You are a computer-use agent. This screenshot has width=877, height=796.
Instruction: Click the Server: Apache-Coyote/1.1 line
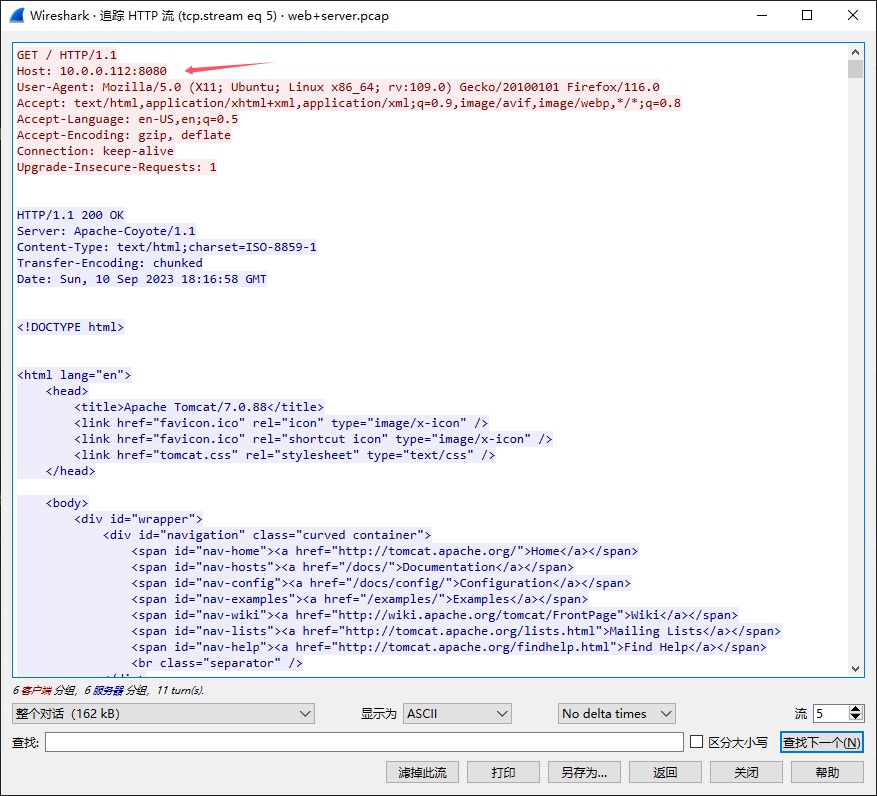(x=106, y=231)
